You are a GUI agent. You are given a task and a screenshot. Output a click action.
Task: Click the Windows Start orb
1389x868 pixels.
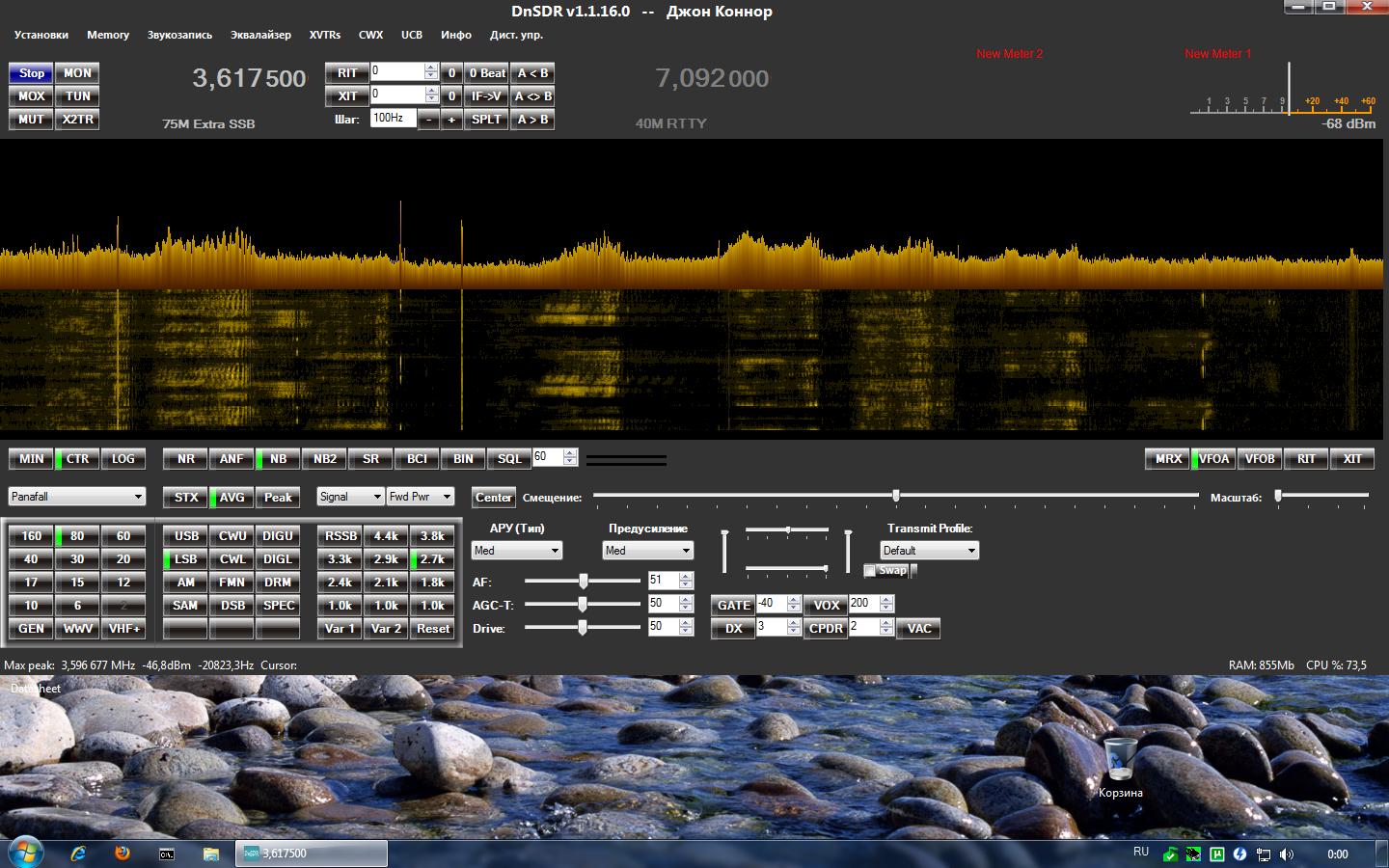[x=25, y=853]
